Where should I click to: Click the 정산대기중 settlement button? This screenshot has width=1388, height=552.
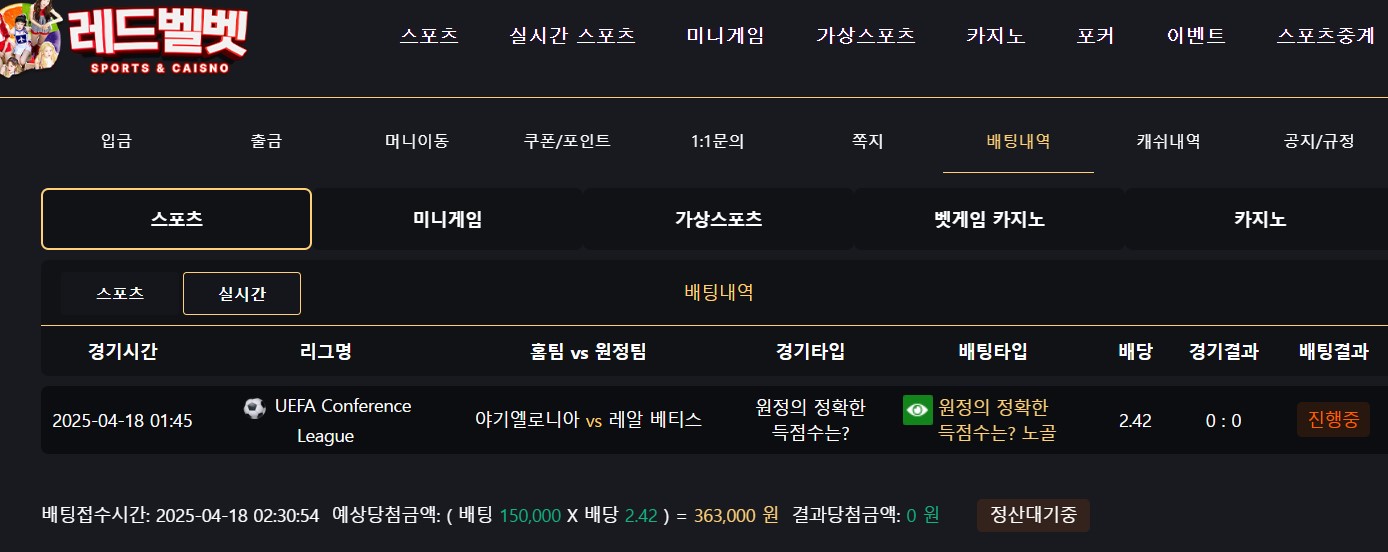(1033, 516)
